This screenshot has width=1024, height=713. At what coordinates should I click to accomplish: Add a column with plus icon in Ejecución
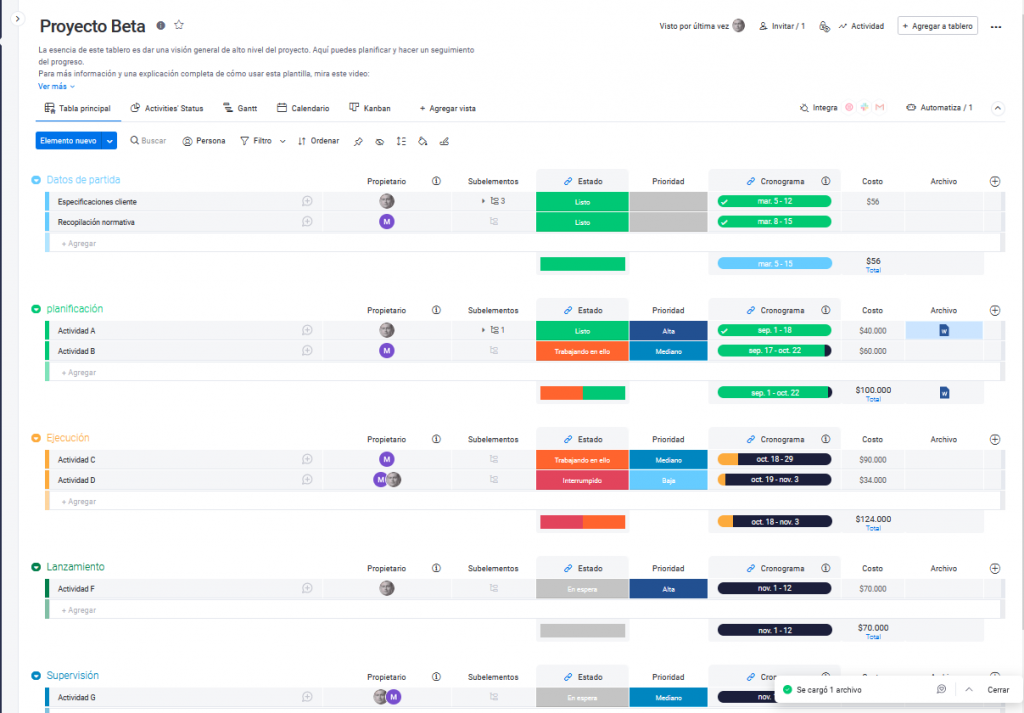point(994,439)
